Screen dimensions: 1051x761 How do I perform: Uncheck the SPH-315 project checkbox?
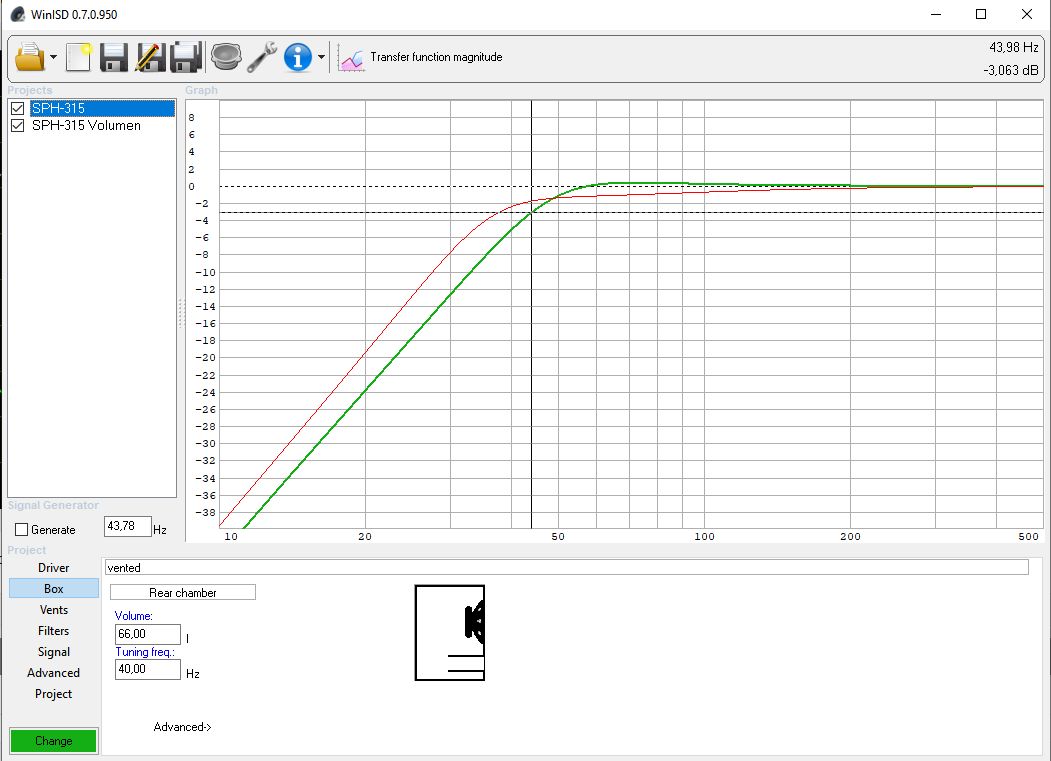click(x=17, y=108)
